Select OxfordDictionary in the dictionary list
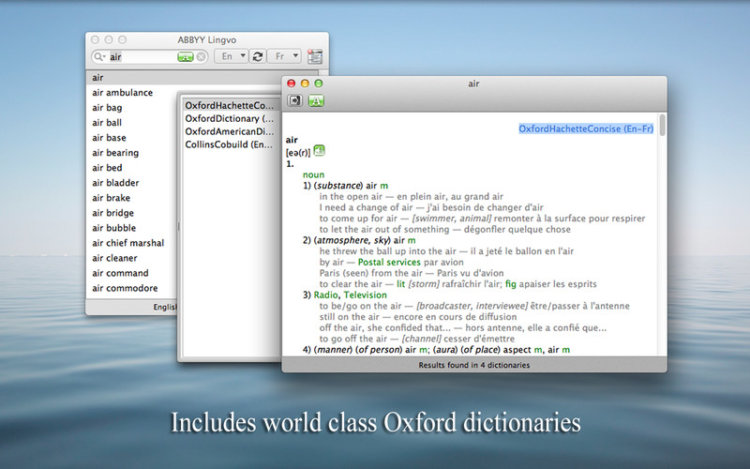 coord(230,118)
